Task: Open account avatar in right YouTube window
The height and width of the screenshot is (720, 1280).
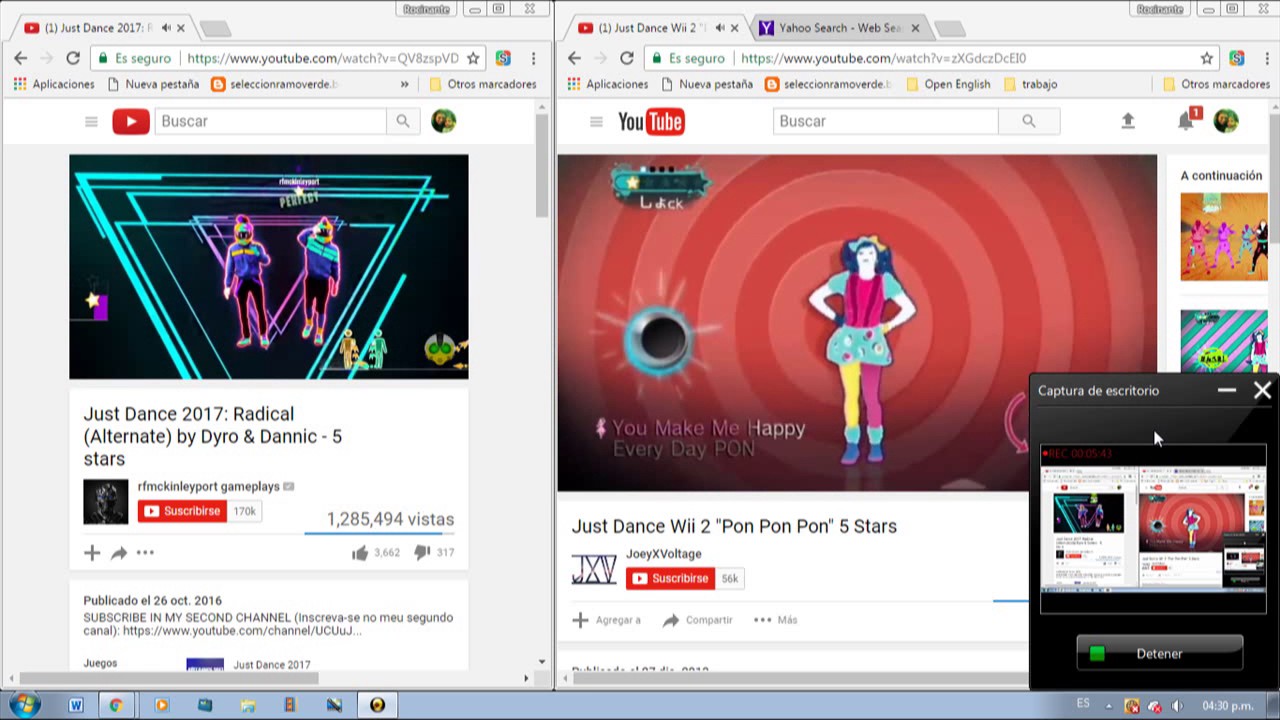Action: pos(1226,121)
